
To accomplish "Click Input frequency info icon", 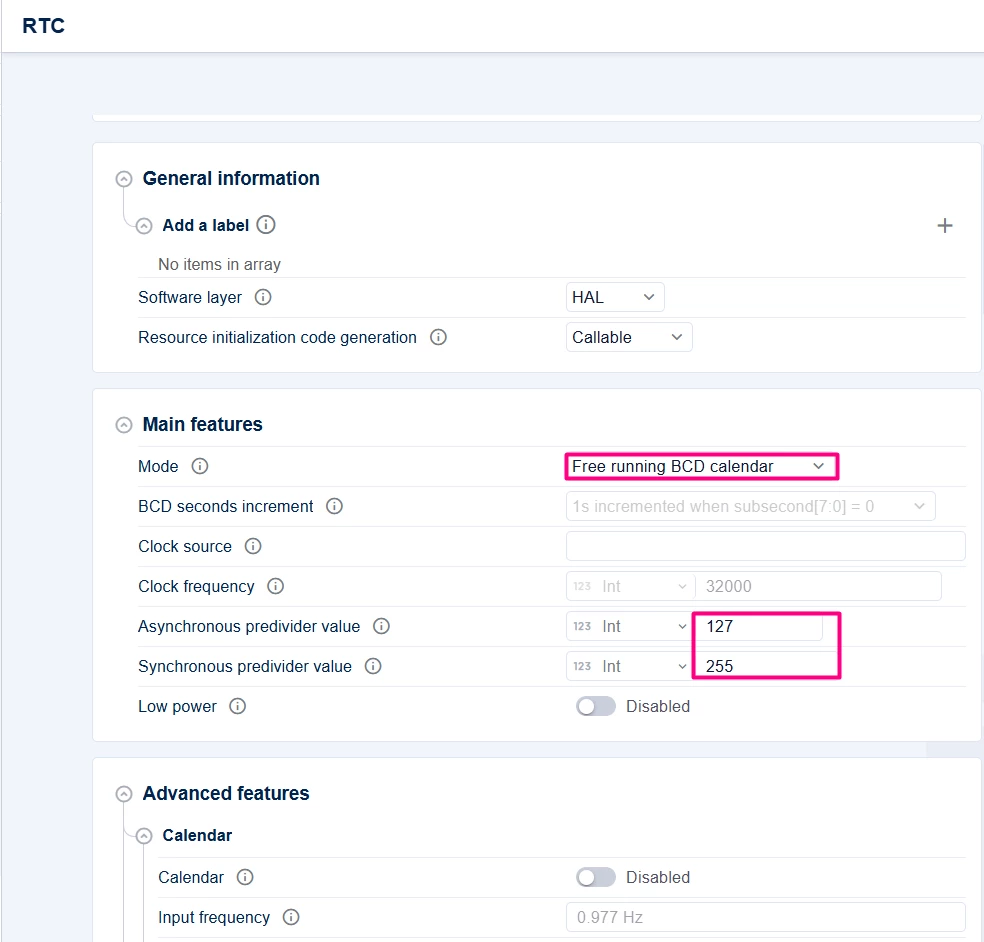I will click(x=291, y=917).
